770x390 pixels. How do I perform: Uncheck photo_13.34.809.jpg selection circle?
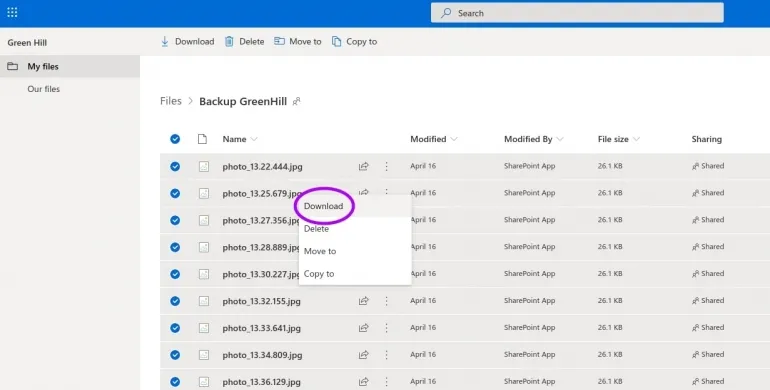click(175, 355)
